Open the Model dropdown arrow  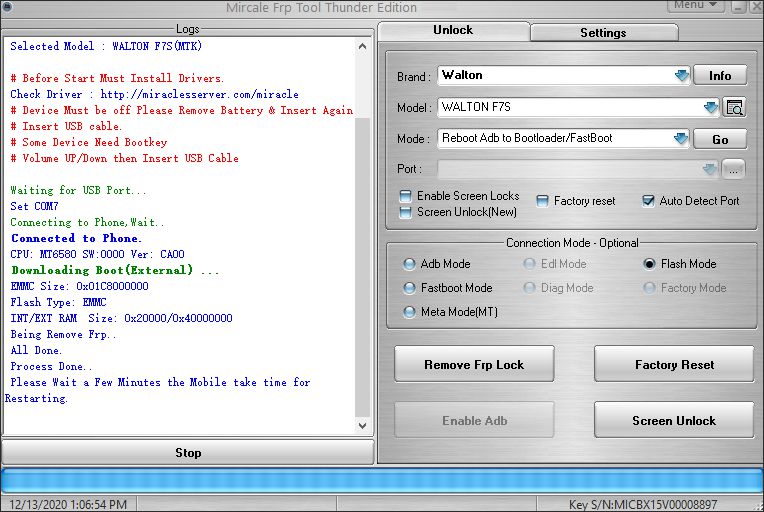pyautogui.click(x=711, y=107)
